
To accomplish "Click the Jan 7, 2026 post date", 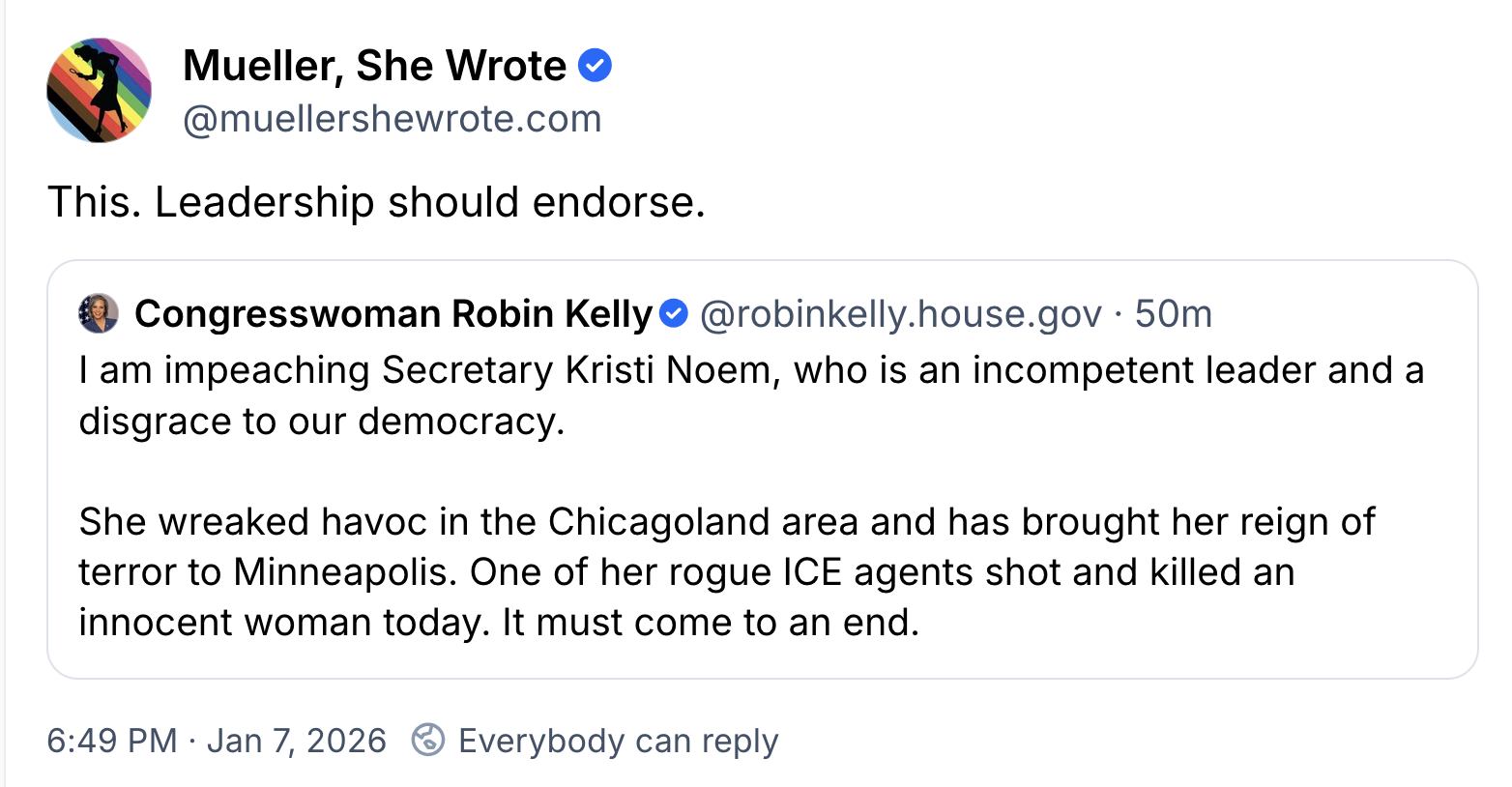I will tap(296, 741).
